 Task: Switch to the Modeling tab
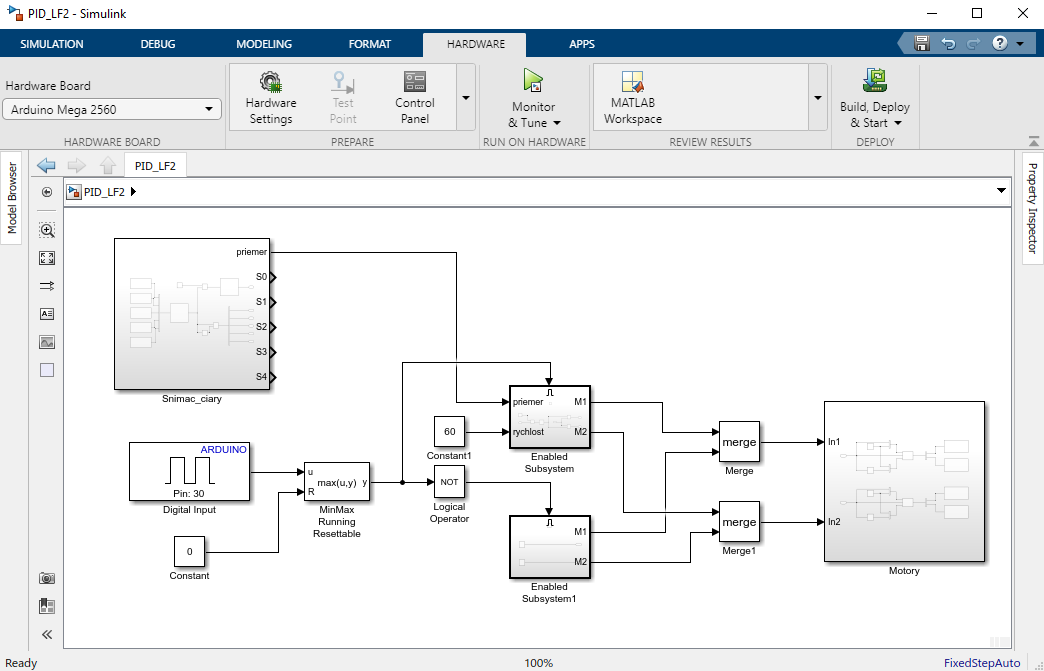pos(264,44)
